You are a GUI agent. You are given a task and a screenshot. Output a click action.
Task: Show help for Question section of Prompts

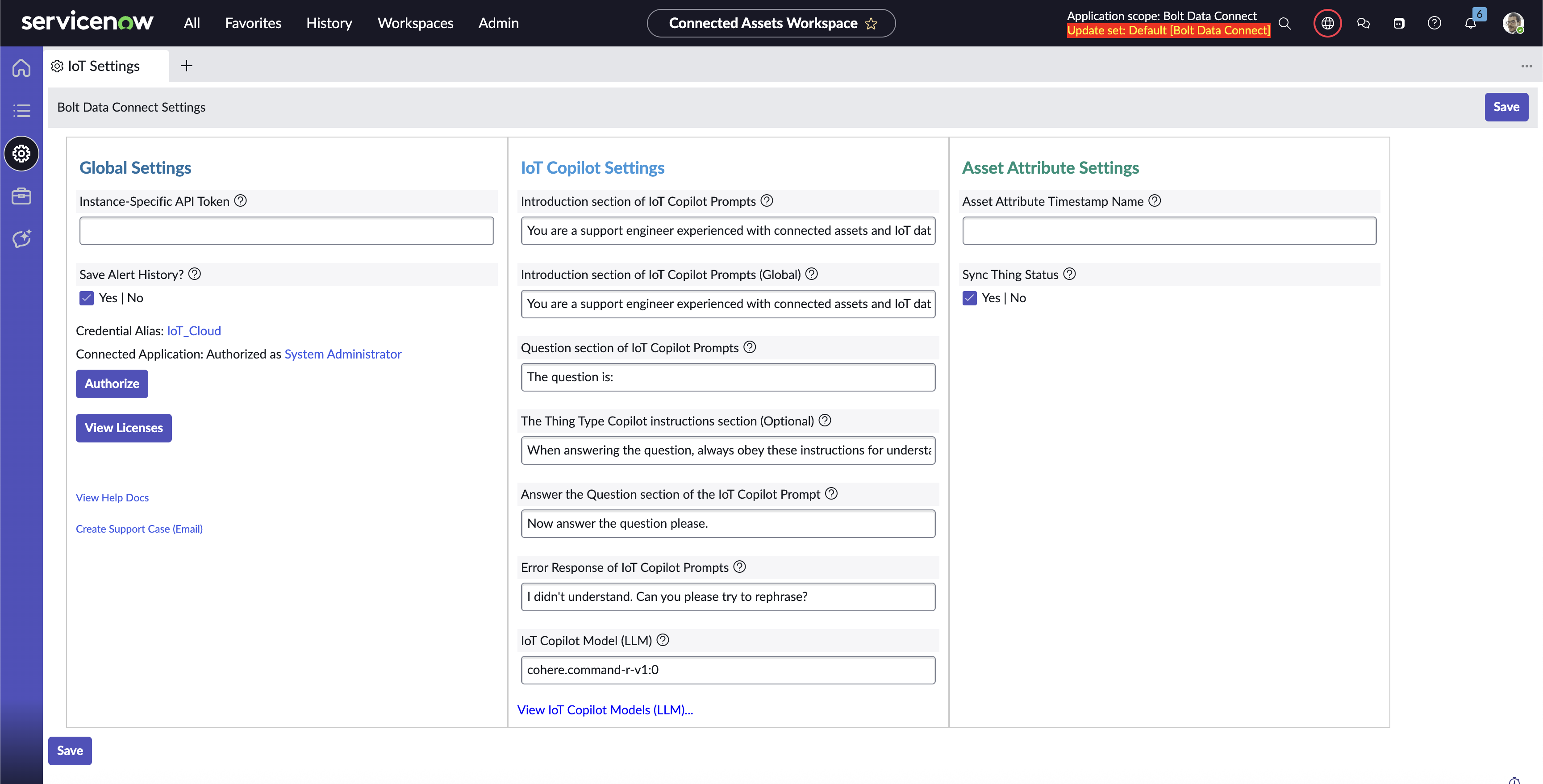tap(750, 347)
